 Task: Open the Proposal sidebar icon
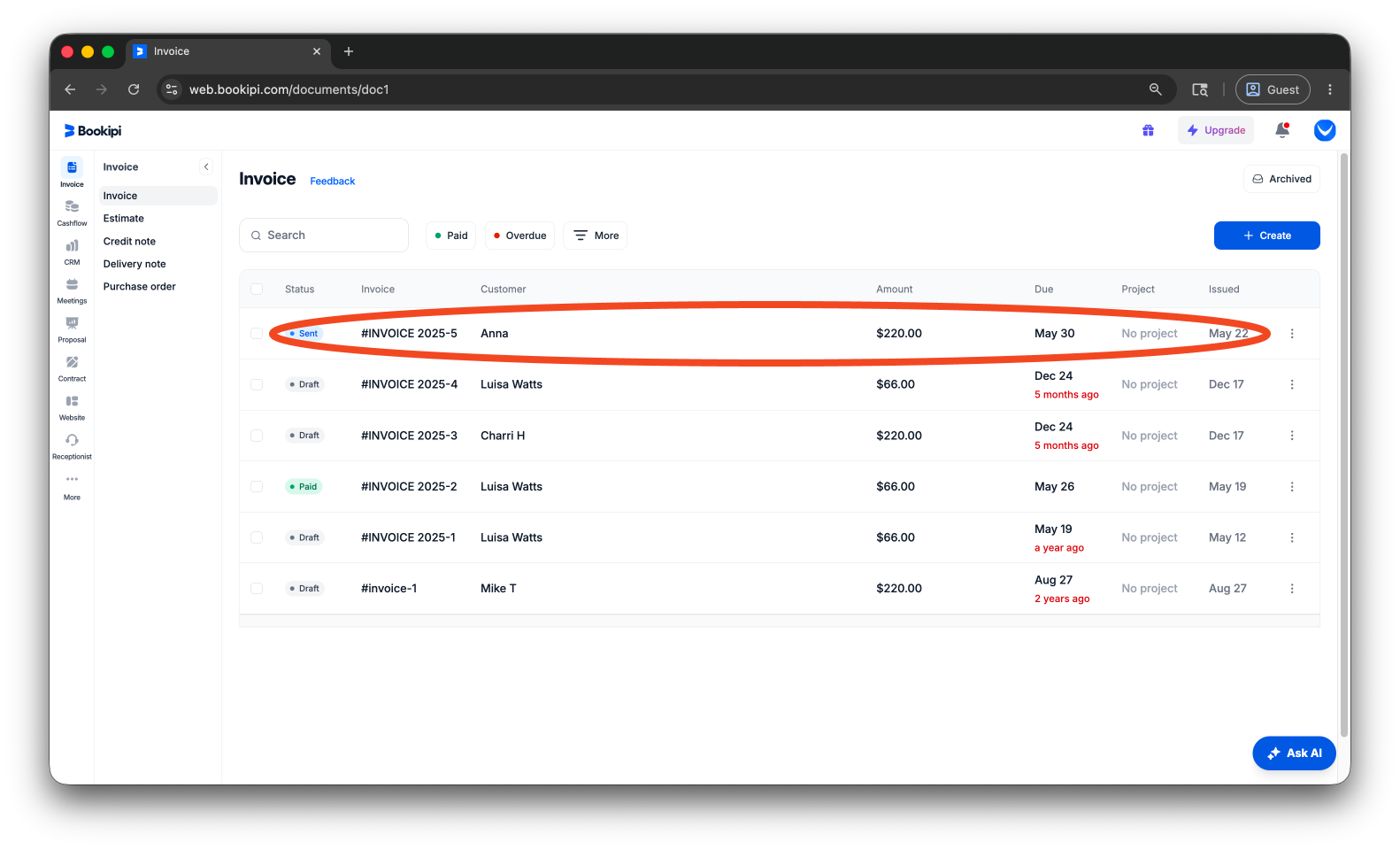pyautogui.click(x=72, y=329)
